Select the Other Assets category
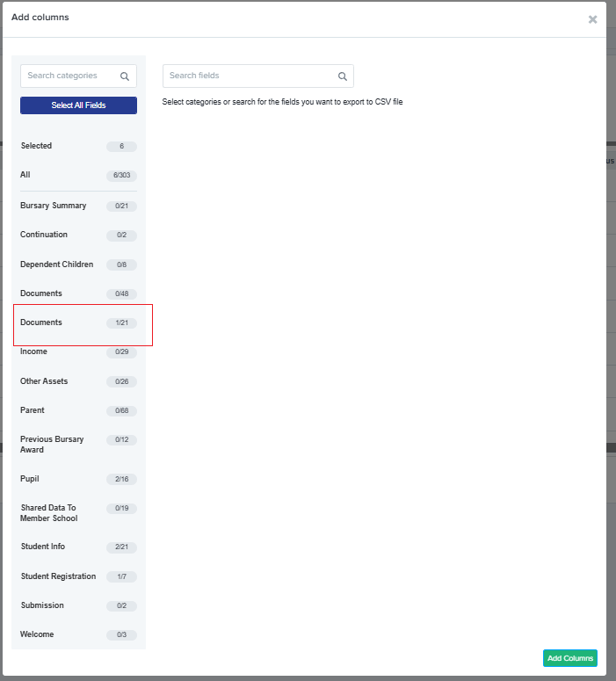Screen dimensions: 616x681 coord(78,381)
